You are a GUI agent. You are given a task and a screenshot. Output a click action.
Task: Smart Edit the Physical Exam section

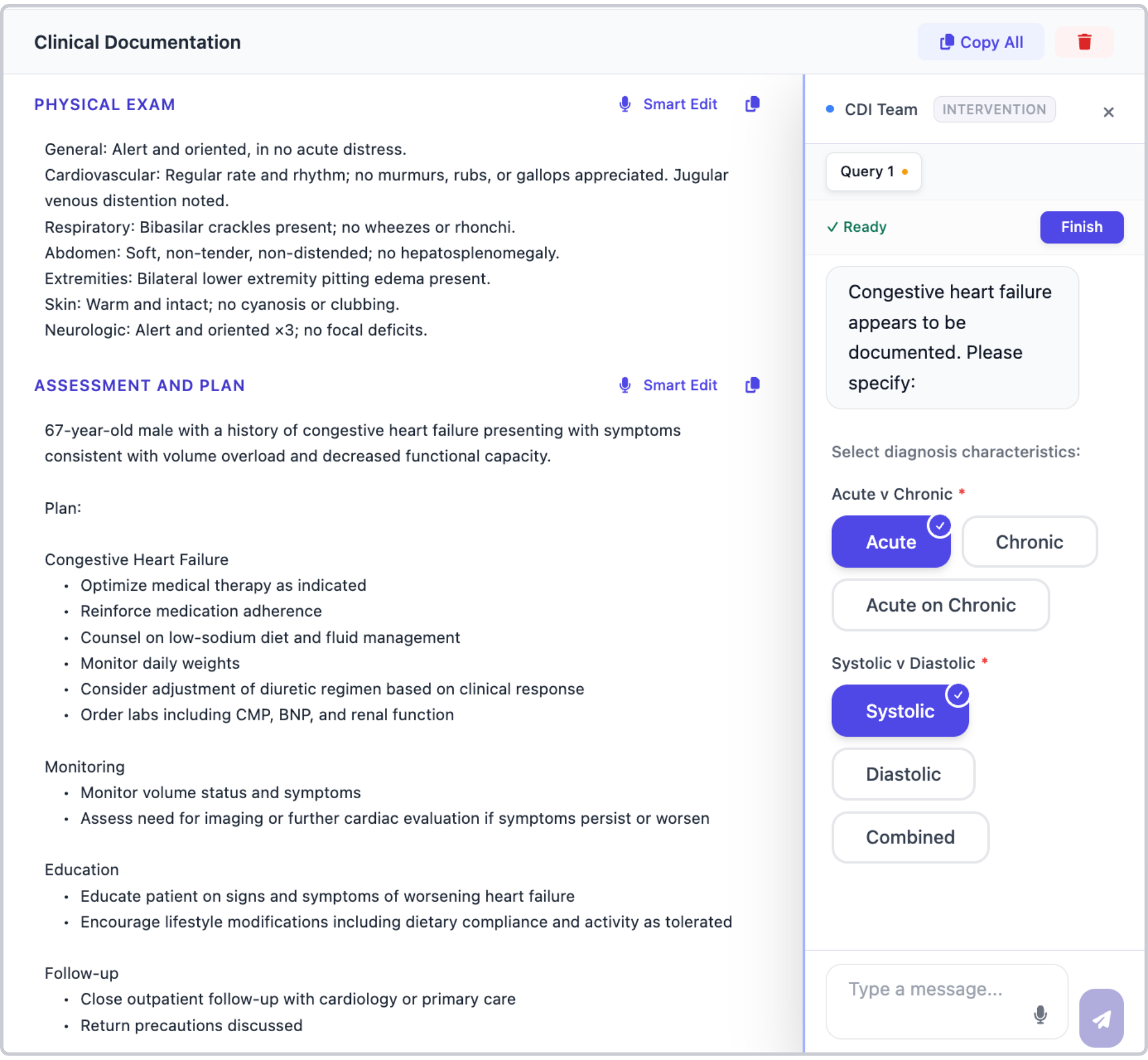tap(669, 105)
